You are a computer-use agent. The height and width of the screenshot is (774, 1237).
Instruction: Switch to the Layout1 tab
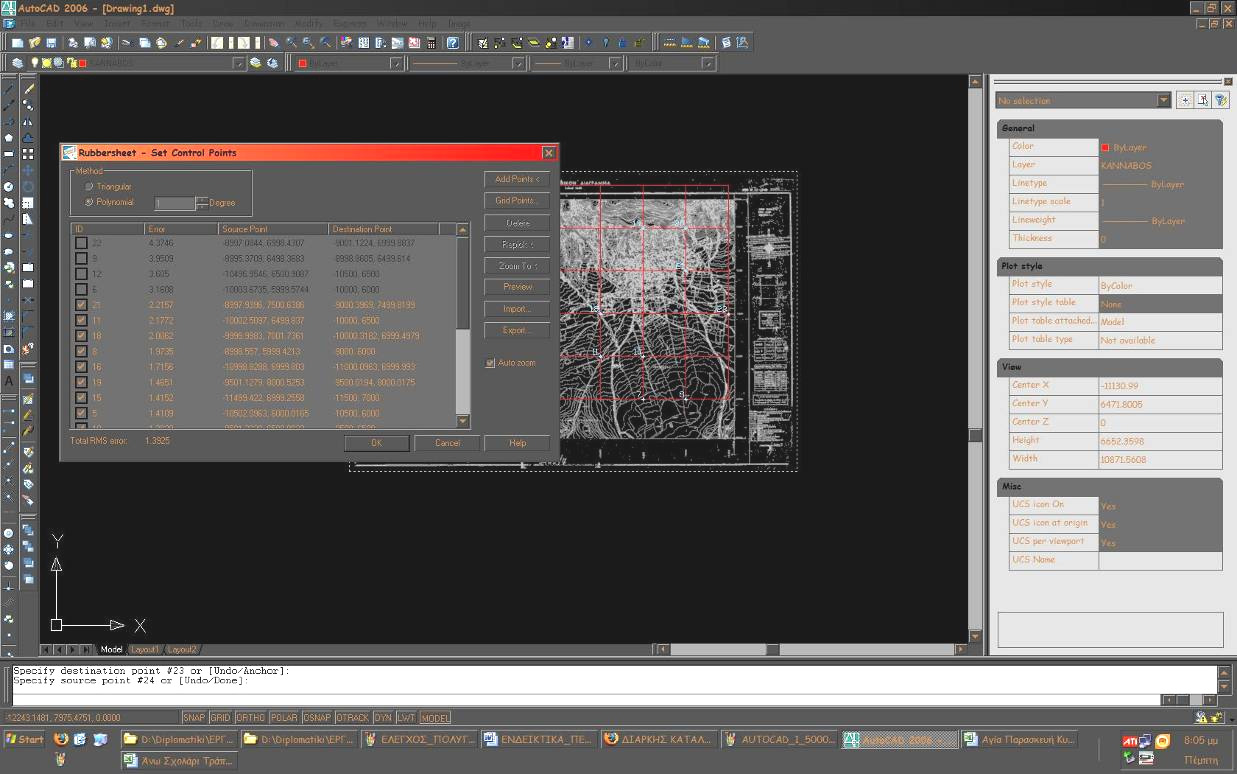click(x=145, y=649)
